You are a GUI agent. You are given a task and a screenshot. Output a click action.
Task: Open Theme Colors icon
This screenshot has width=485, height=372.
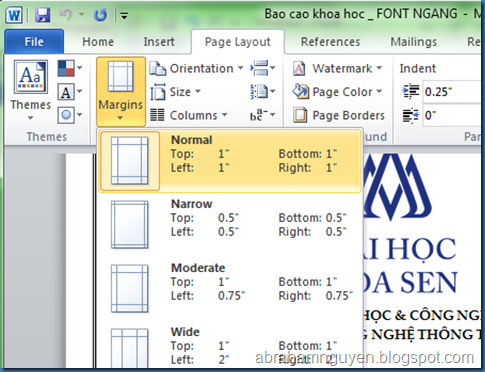click(70, 68)
